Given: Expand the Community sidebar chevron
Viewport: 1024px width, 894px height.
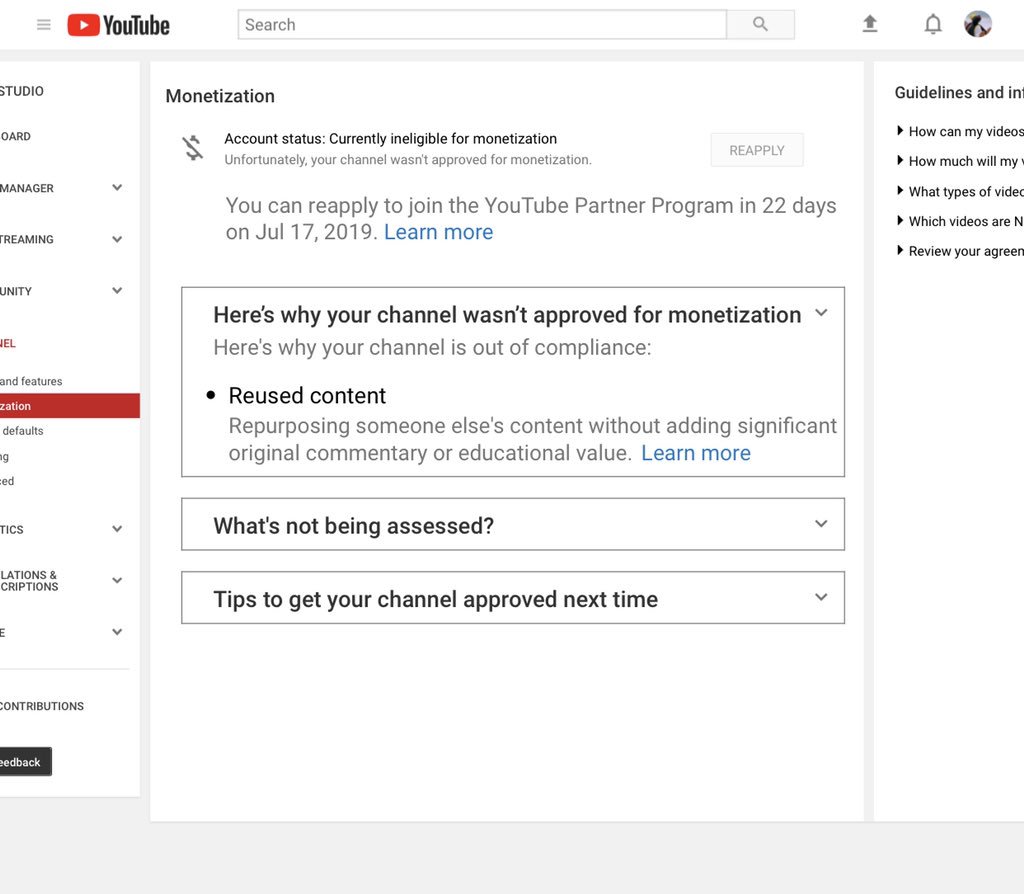Looking at the screenshot, I should tap(117, 291).
